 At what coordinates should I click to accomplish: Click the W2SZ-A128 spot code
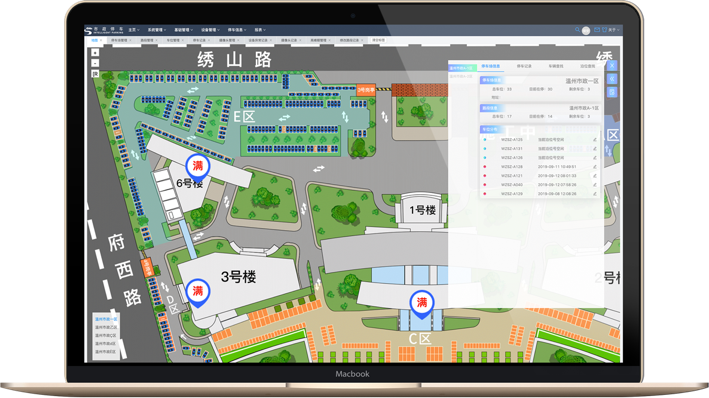click(511, 167)
